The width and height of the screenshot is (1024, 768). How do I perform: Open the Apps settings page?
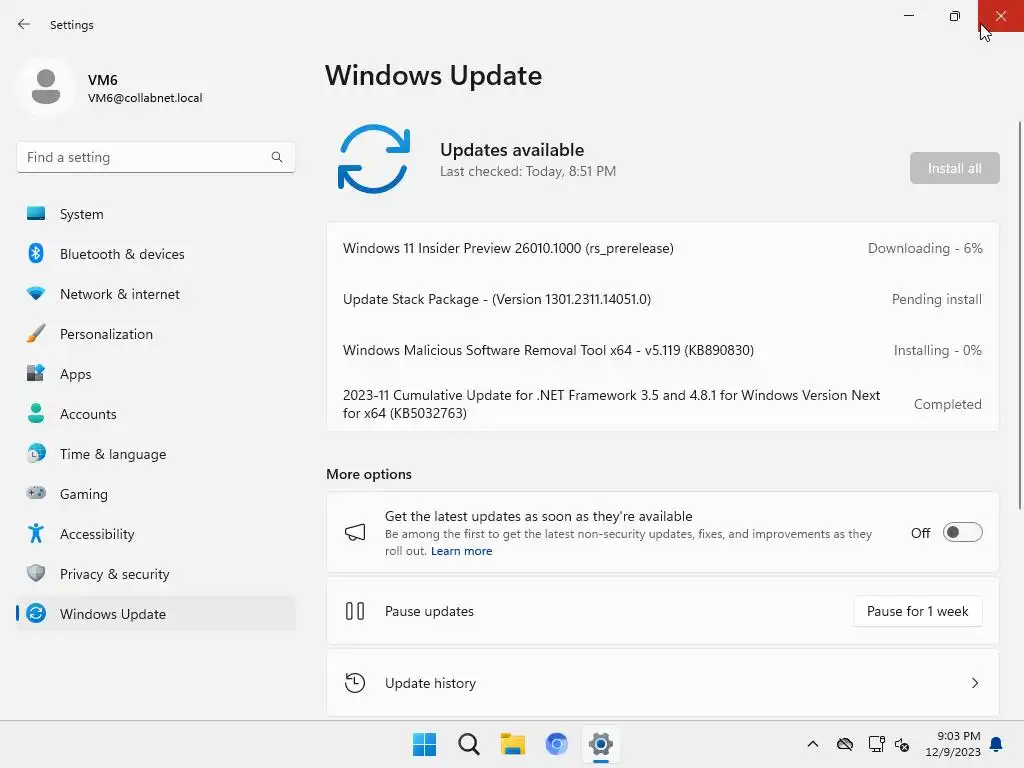(x=155, y=374)
